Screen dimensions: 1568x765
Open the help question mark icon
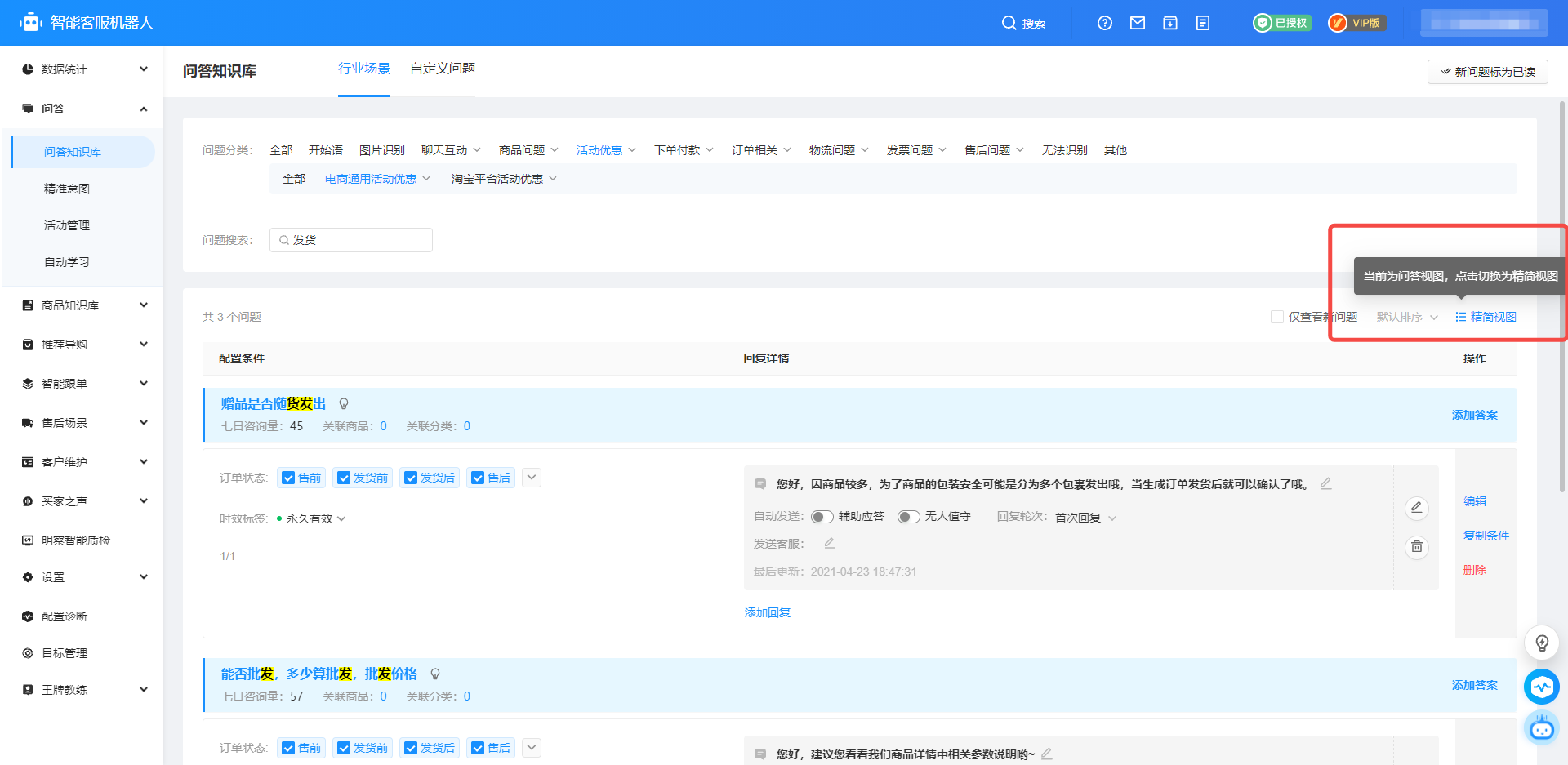coord(1105,23)
